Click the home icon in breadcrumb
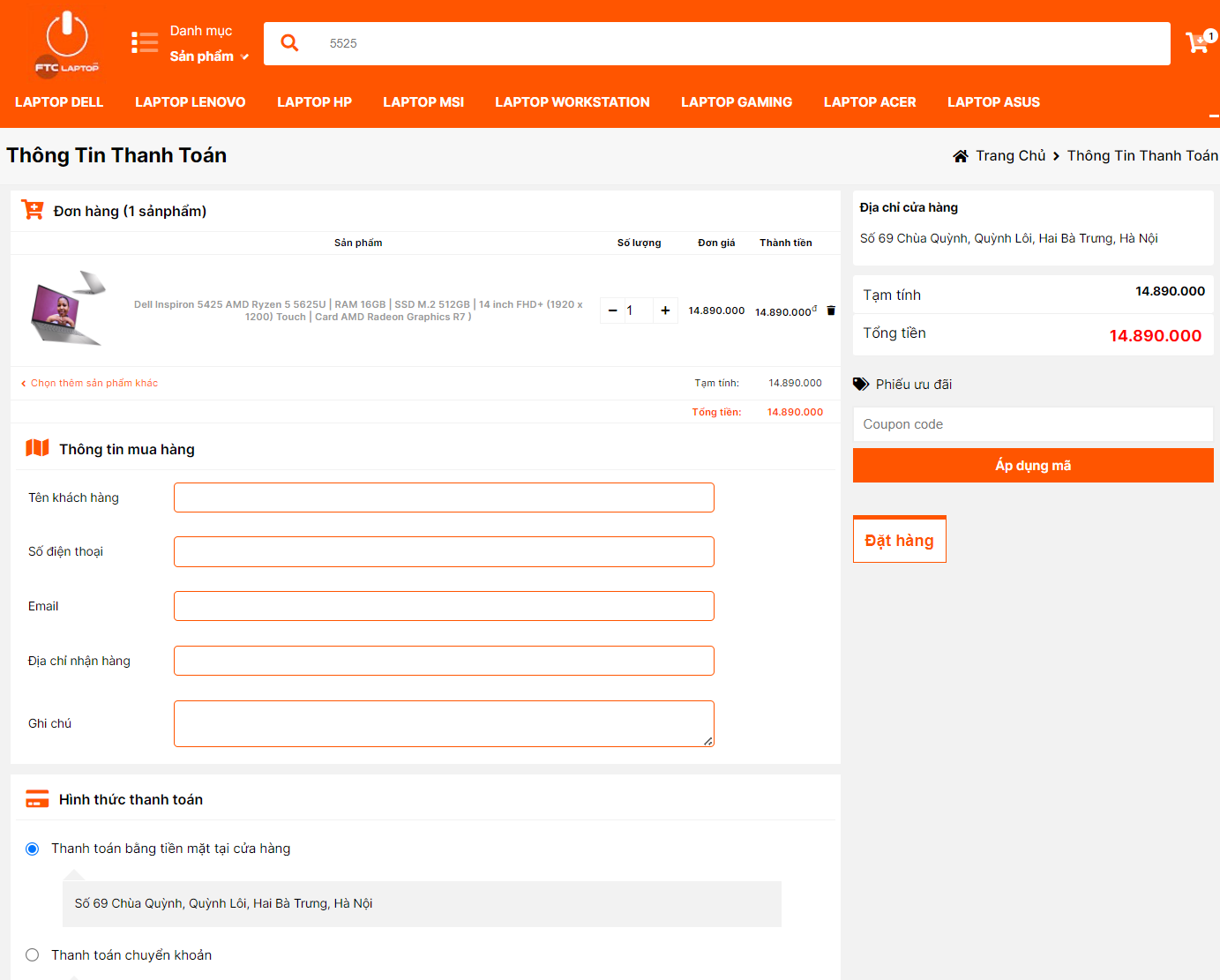 point(961,156)
